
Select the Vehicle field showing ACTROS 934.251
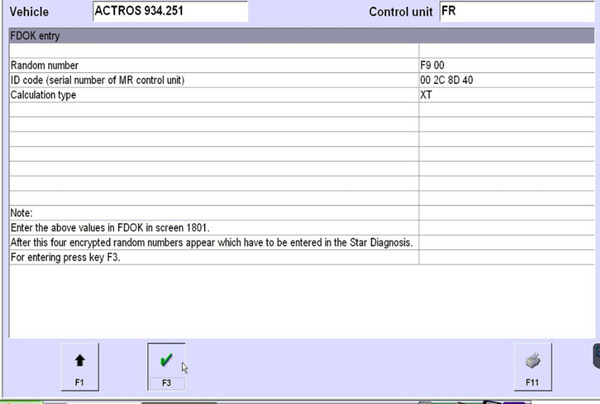tap(170, 11)
